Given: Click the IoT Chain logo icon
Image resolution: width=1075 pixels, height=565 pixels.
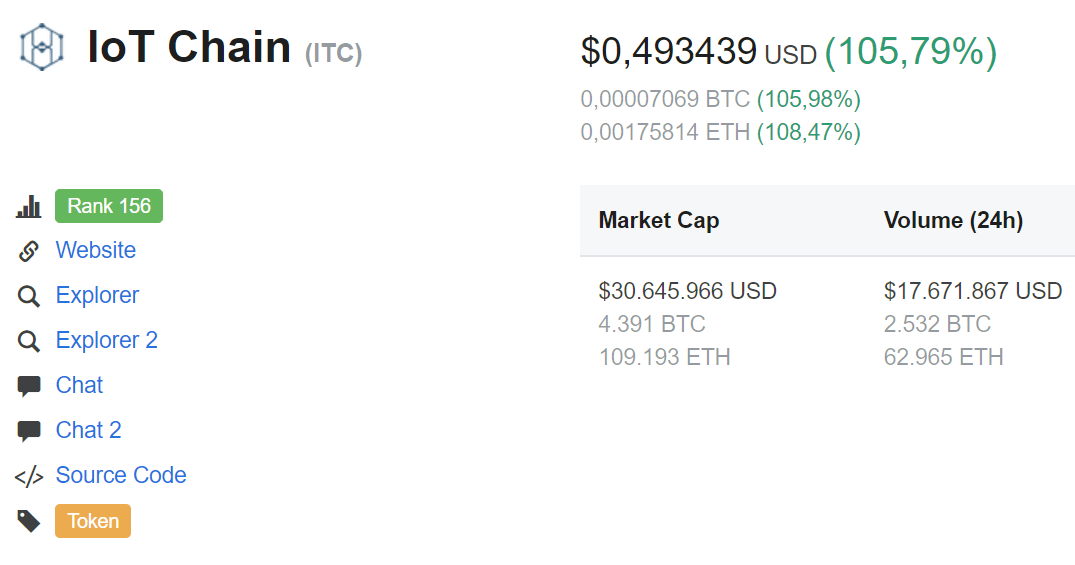Looking at the screenshot, I should tap(42, 47).
